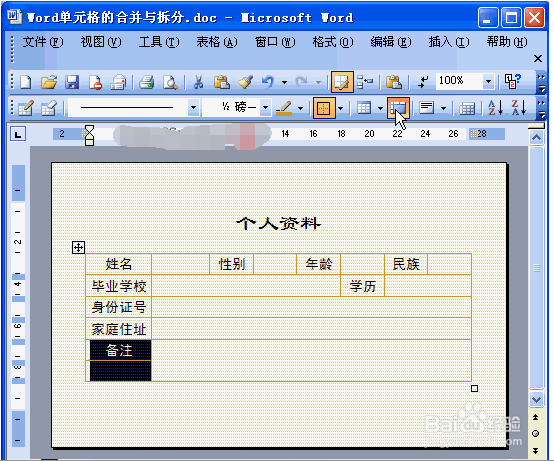Sort table ascending A to Z
Screen dimensions: 554x461
pos(495,108)
